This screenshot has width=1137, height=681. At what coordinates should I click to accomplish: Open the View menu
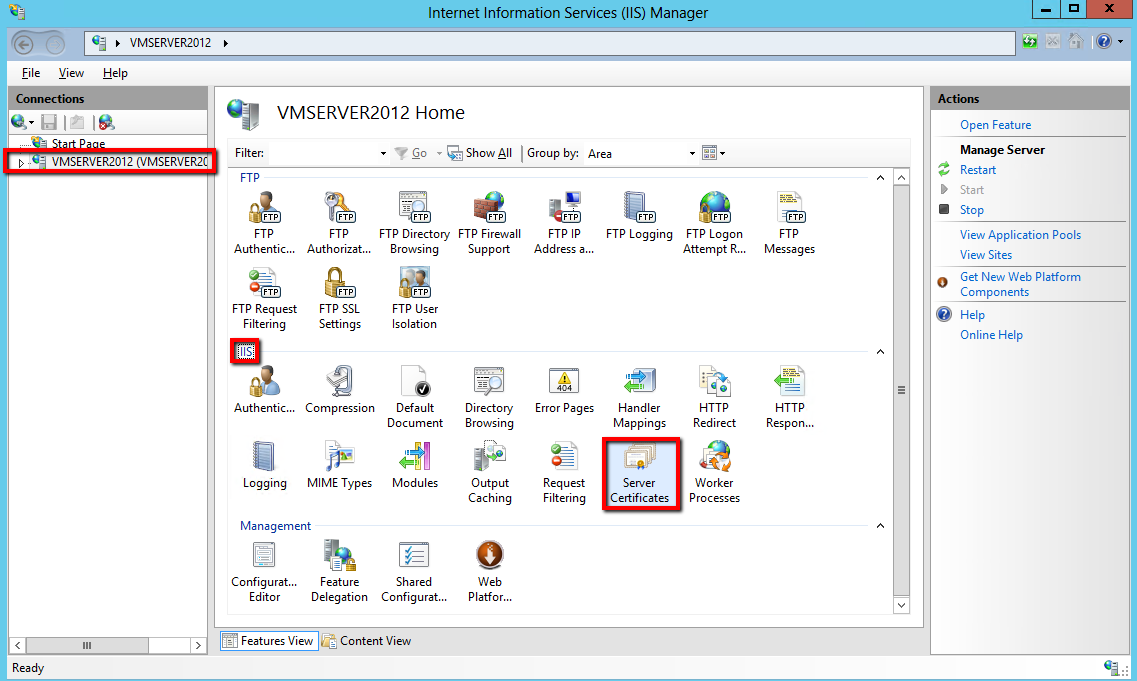70,72
